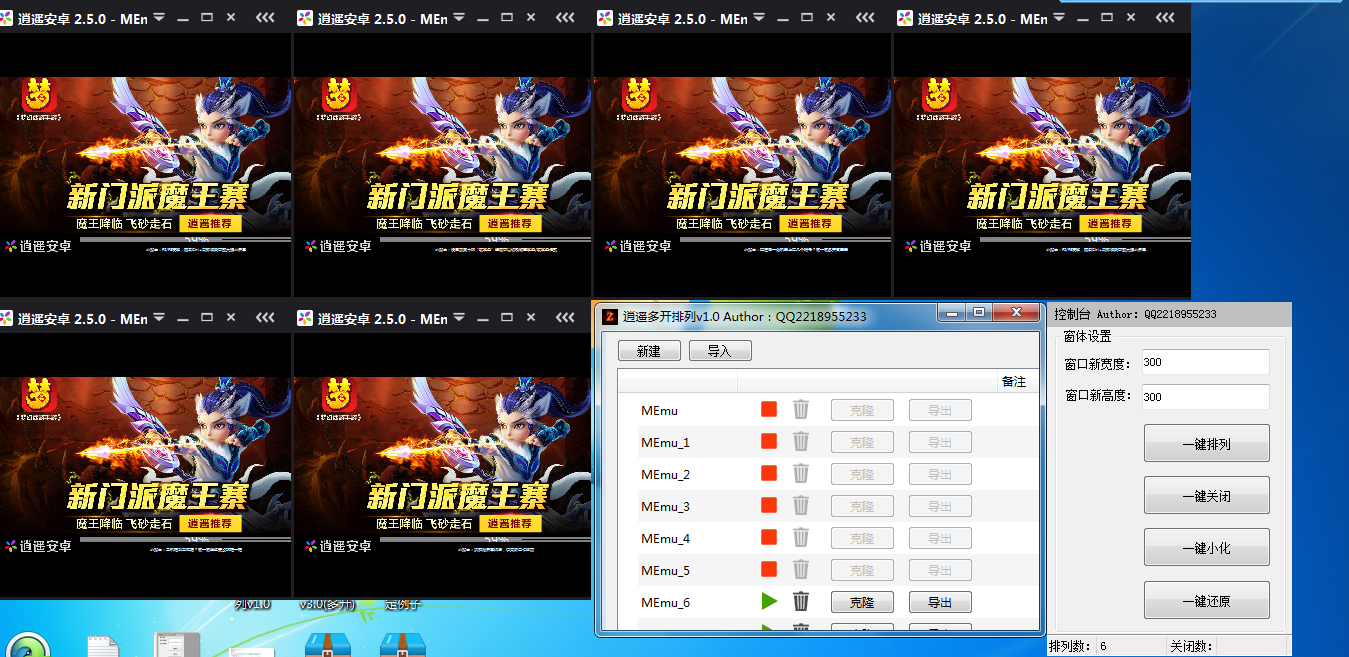Click the delete icon for MEmu_2
1349x657 pixels.
[801, 473]
